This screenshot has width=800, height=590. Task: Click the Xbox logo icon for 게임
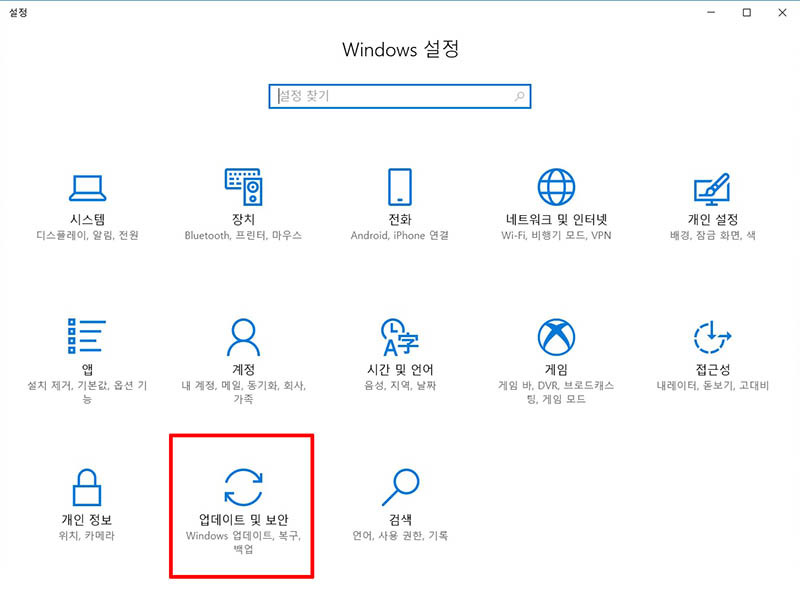556,338
